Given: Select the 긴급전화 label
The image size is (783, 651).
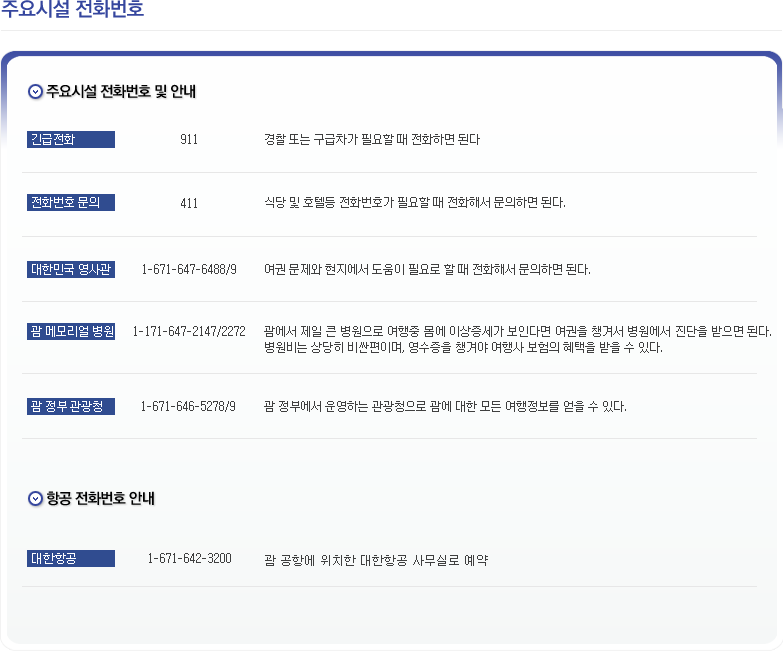Looking at the screenshot, I should click(71, 140).
